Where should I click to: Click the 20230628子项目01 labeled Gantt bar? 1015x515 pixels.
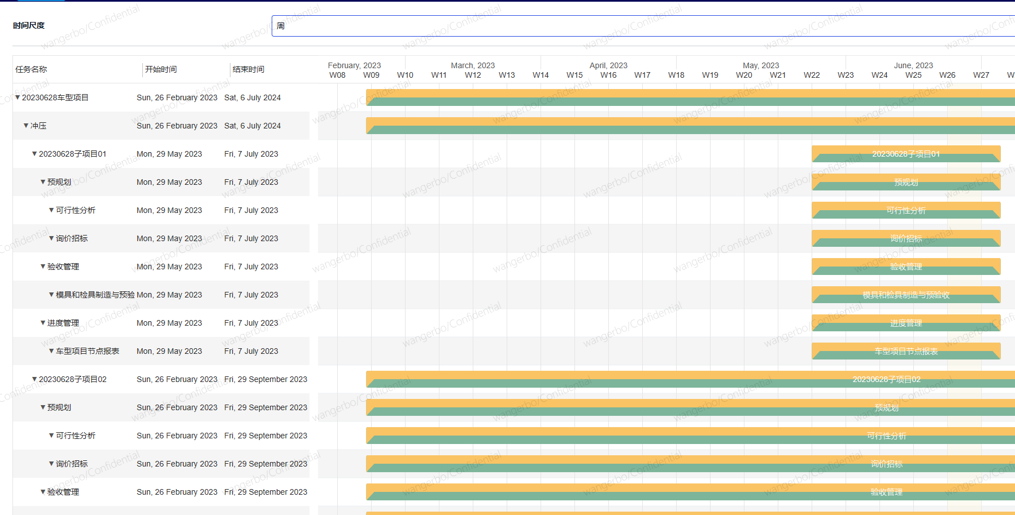click(906, 154)
